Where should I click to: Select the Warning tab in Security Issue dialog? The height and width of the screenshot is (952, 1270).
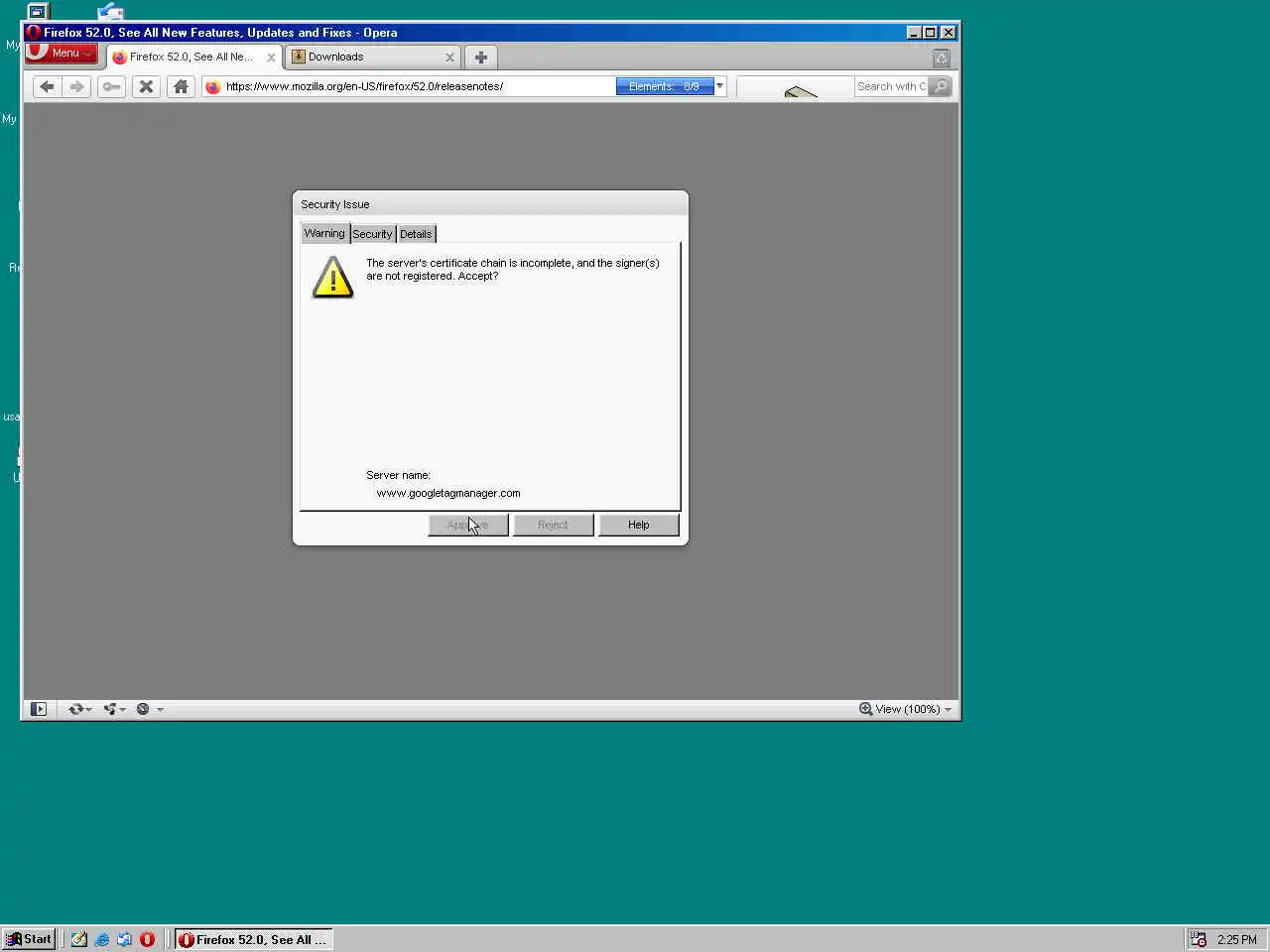(324, 233)
